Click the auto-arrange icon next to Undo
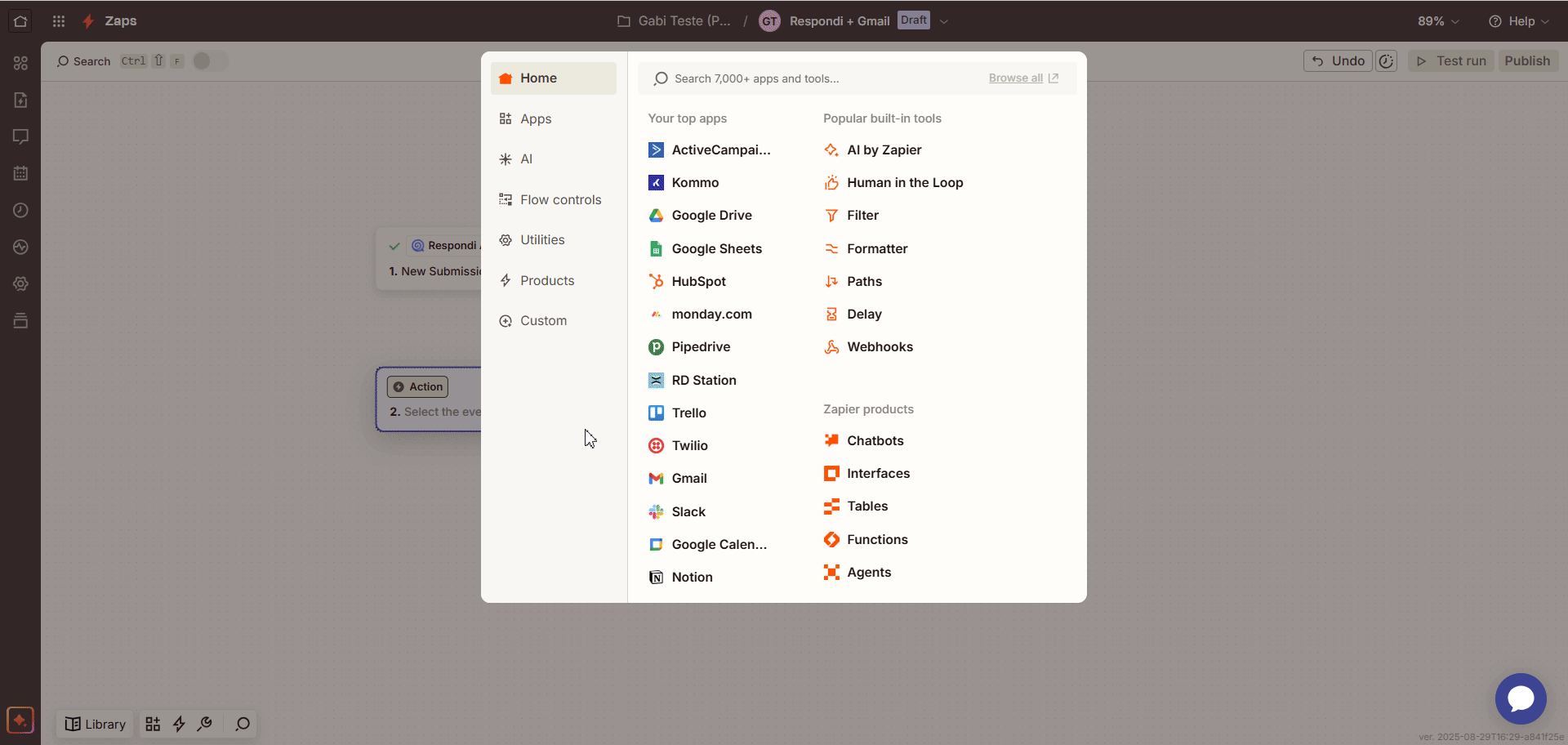 coord(1387,61)
